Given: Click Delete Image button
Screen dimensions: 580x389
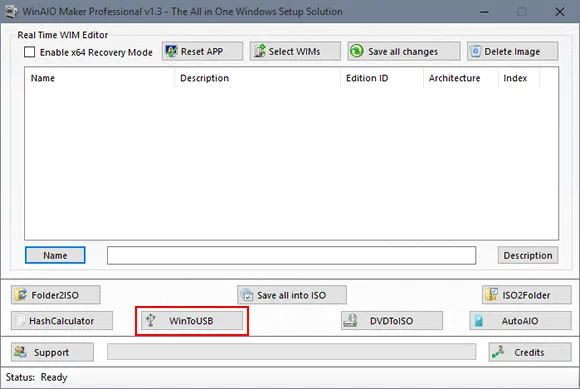Looking at the screenshot, I should coord(513,51).
